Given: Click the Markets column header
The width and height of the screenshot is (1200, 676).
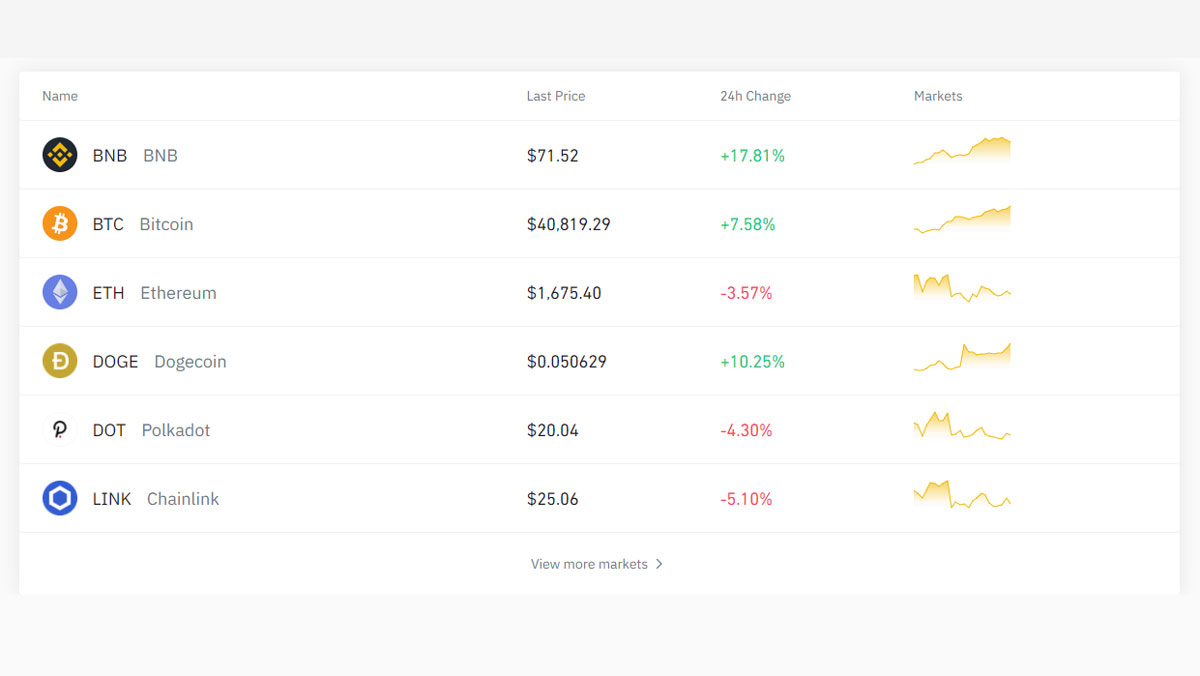Looking at the screenshot, I should (938, 96).
